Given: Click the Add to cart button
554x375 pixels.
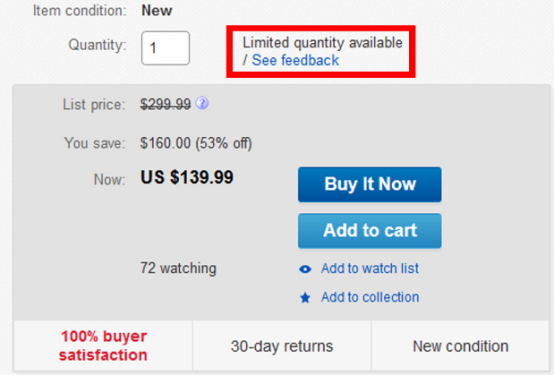Looking at the screenshot, I should pyautogui.click(x=370, y=230).
